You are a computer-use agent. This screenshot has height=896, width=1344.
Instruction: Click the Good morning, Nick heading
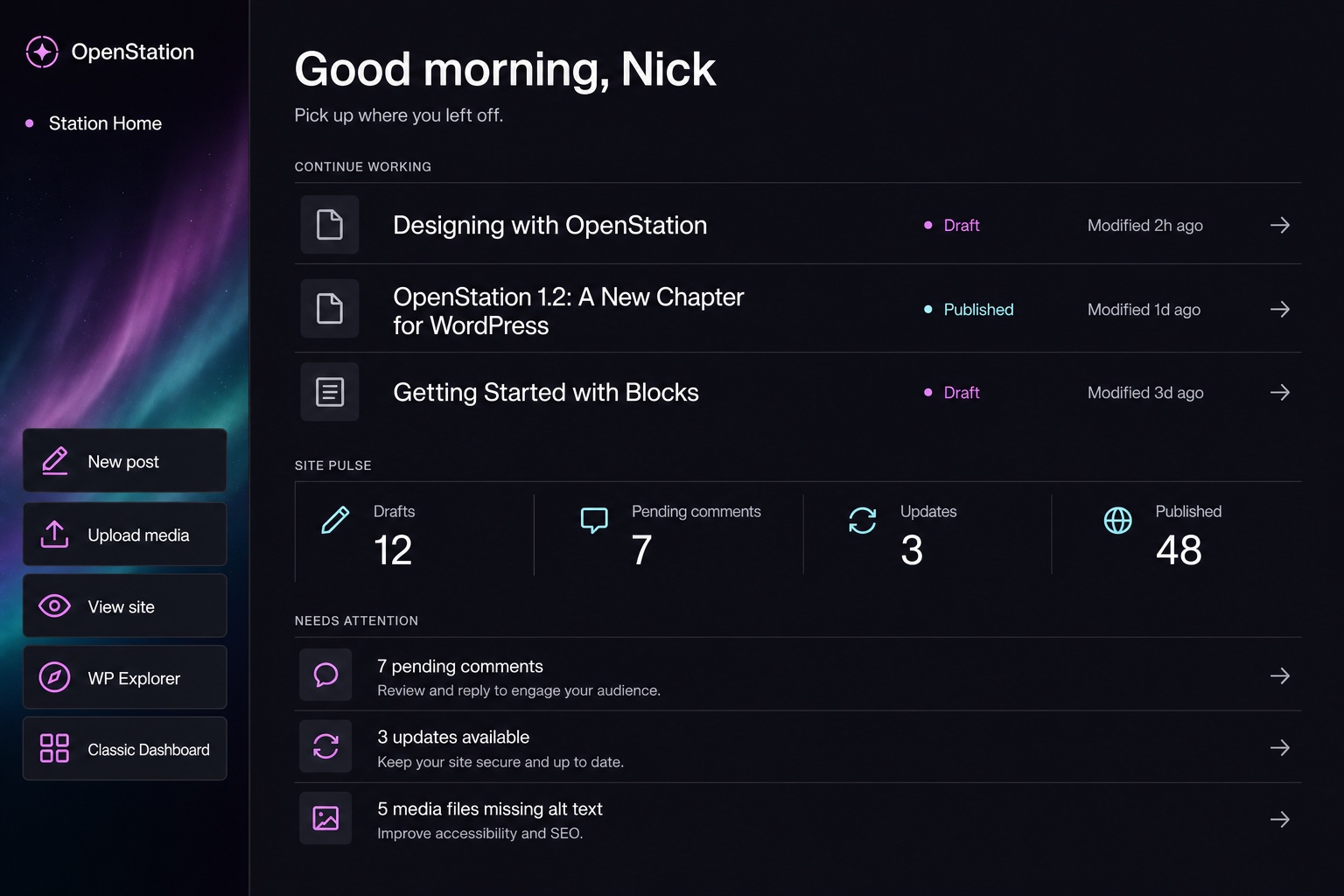pos(505,68)
